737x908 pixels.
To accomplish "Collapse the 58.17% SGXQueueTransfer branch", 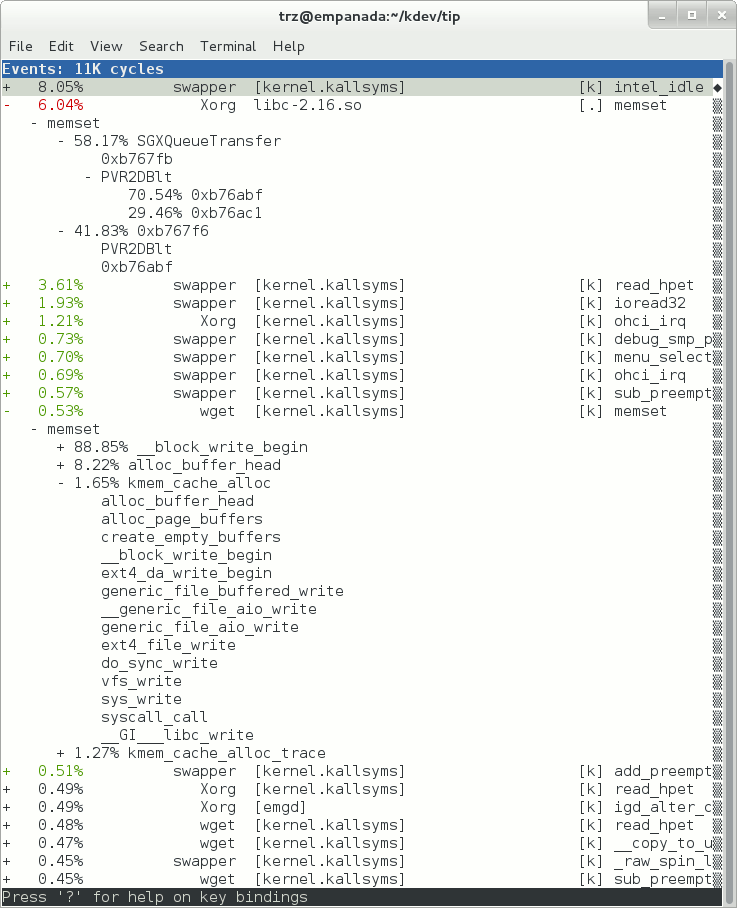I will click(x=61, y=141).
